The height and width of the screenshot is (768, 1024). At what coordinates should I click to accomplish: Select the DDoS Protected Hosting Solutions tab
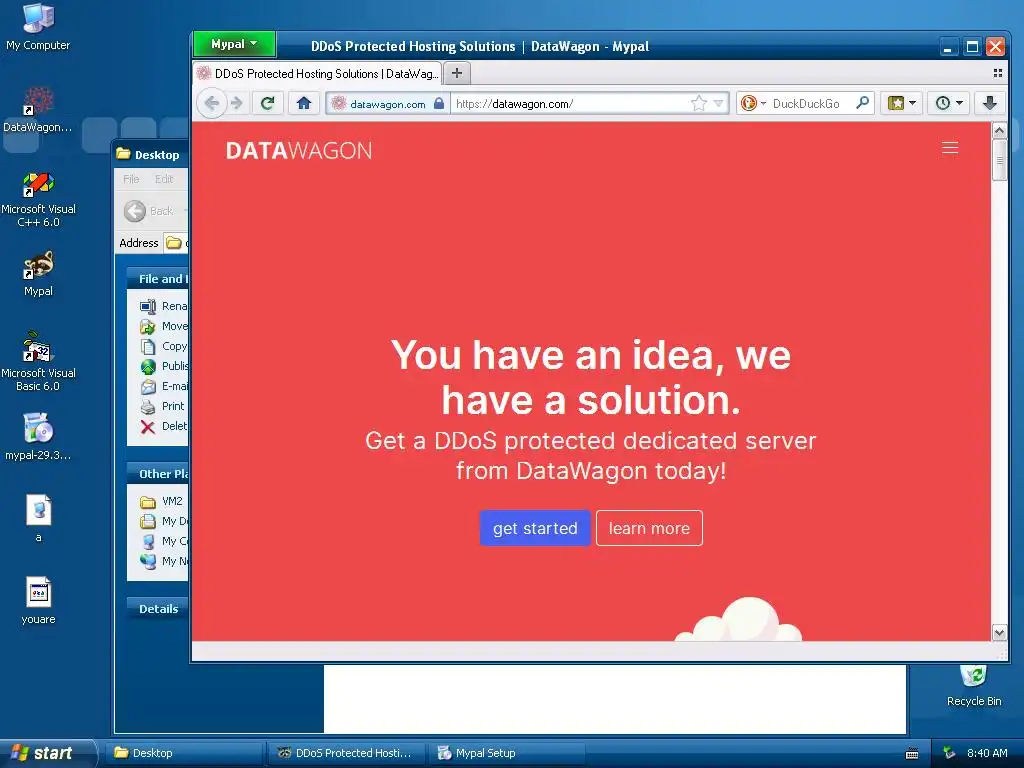(x=317, y=73)
